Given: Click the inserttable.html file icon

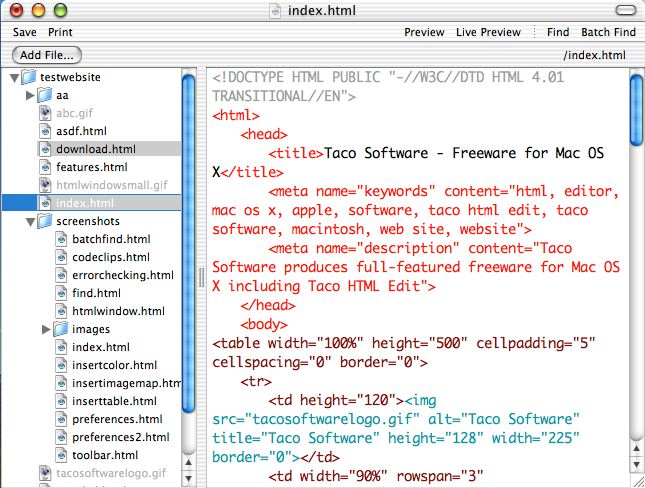Looking at the screenshot, I should pyautogui.click(x=61, y=401).
